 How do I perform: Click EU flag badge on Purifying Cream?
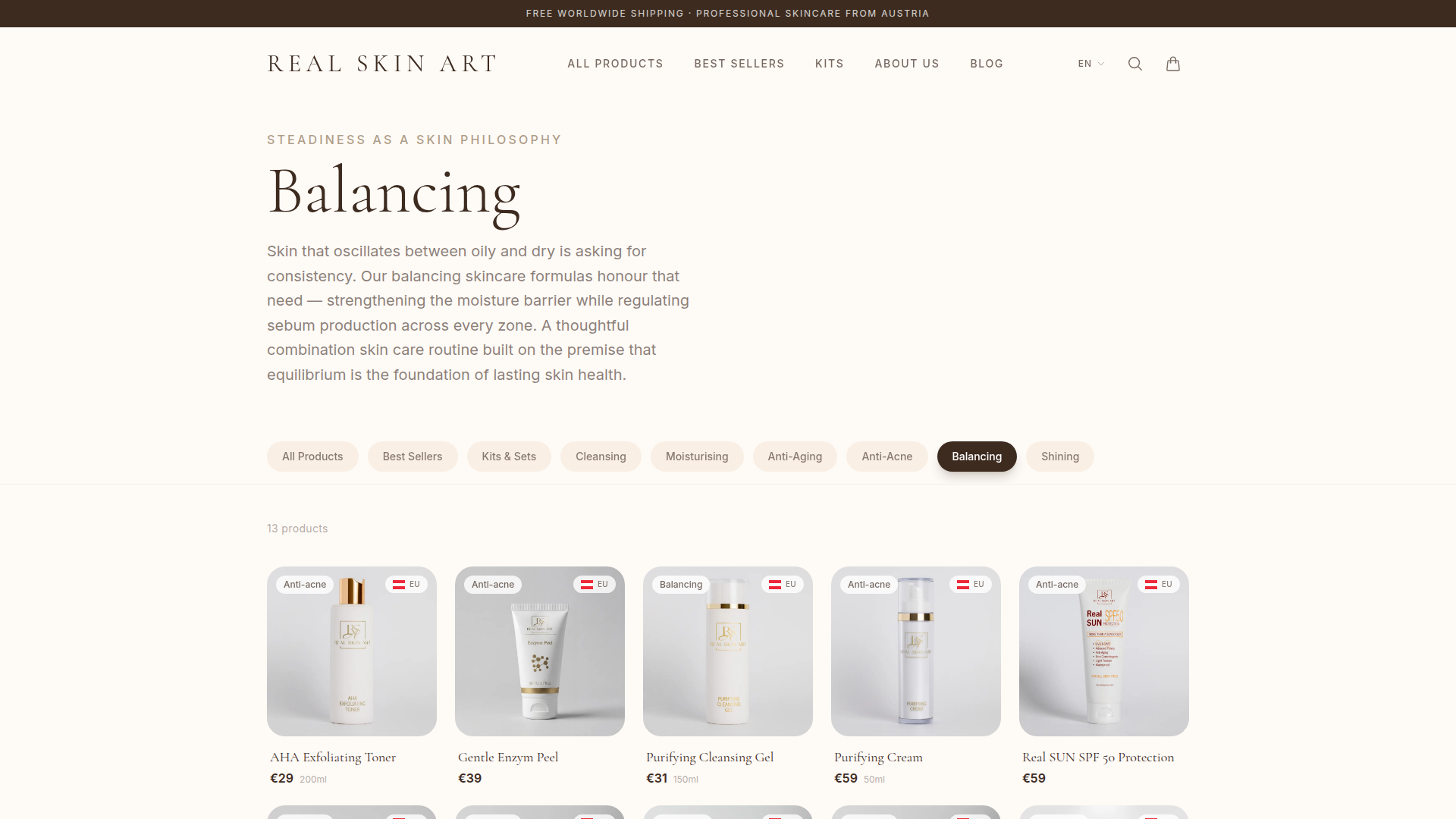pos(971,584)
